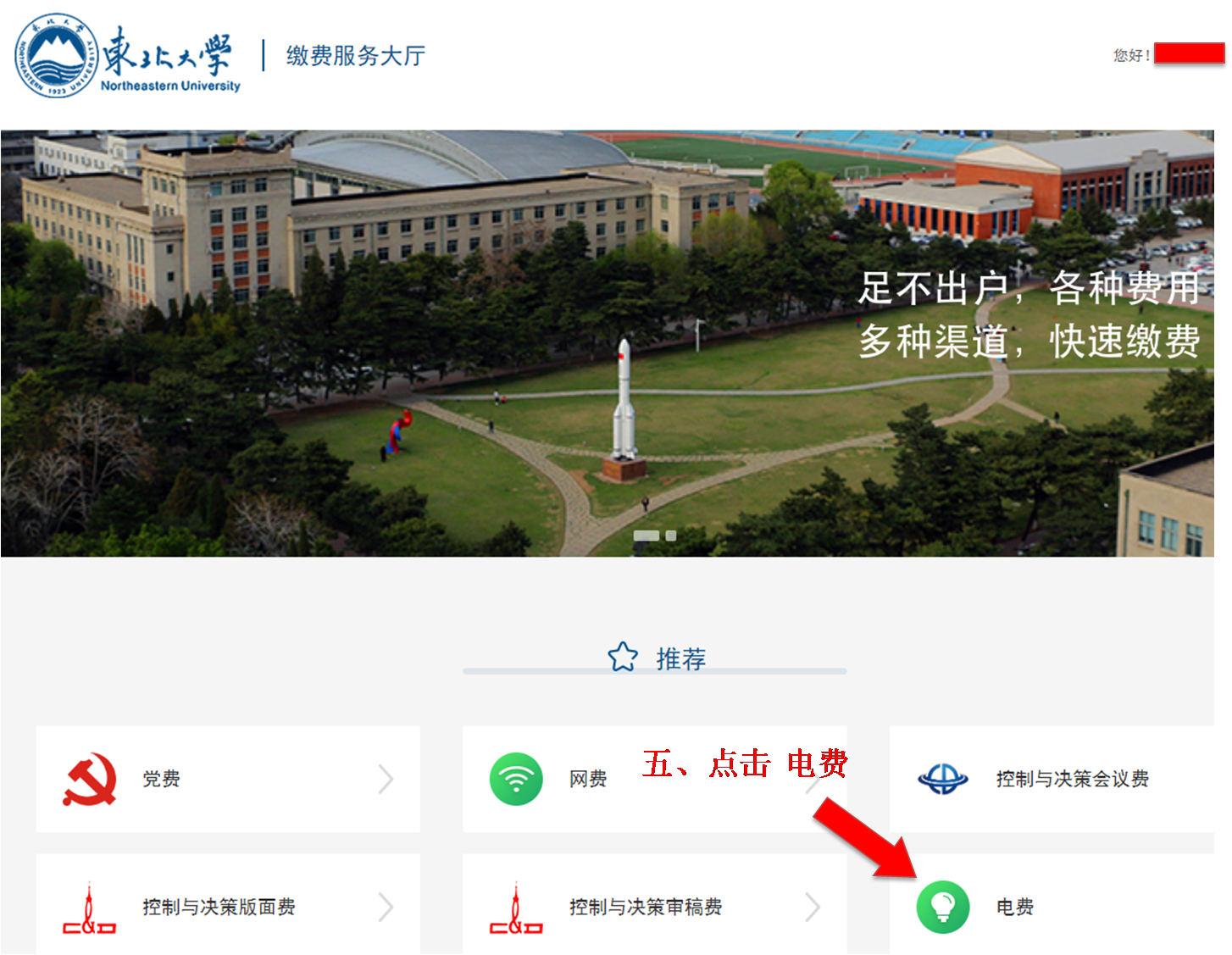The image size is (1232, 955).
Task: Select the first carousel slide indicator
Action: click(646, 536)
